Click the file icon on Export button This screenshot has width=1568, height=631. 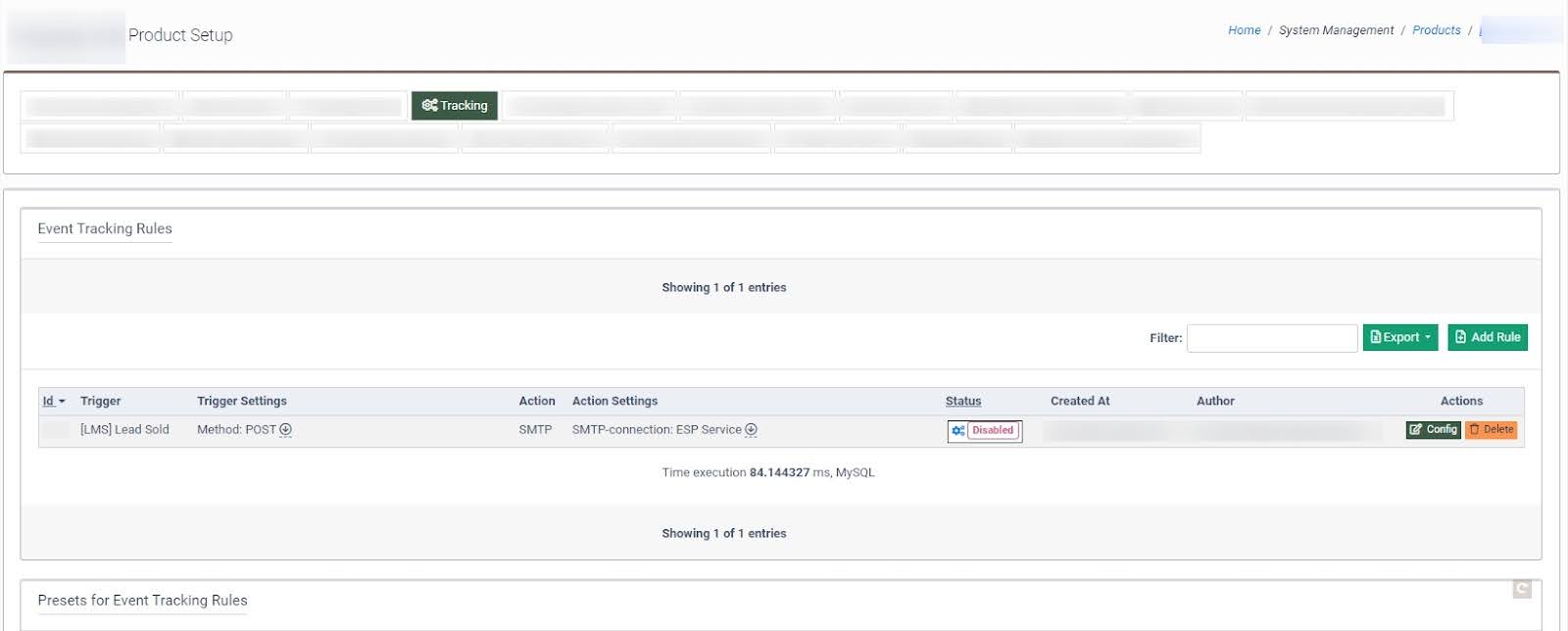click(x=1376, y=337)
